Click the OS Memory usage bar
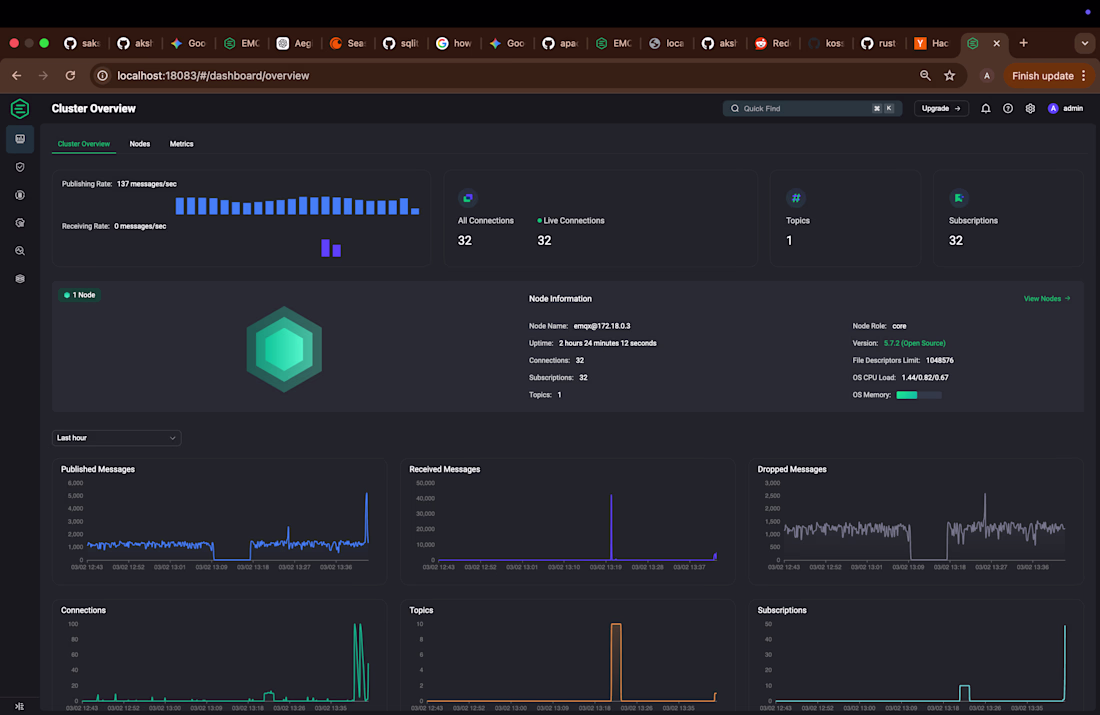Viewport: 1100px width, 715px height. [918, 395]
